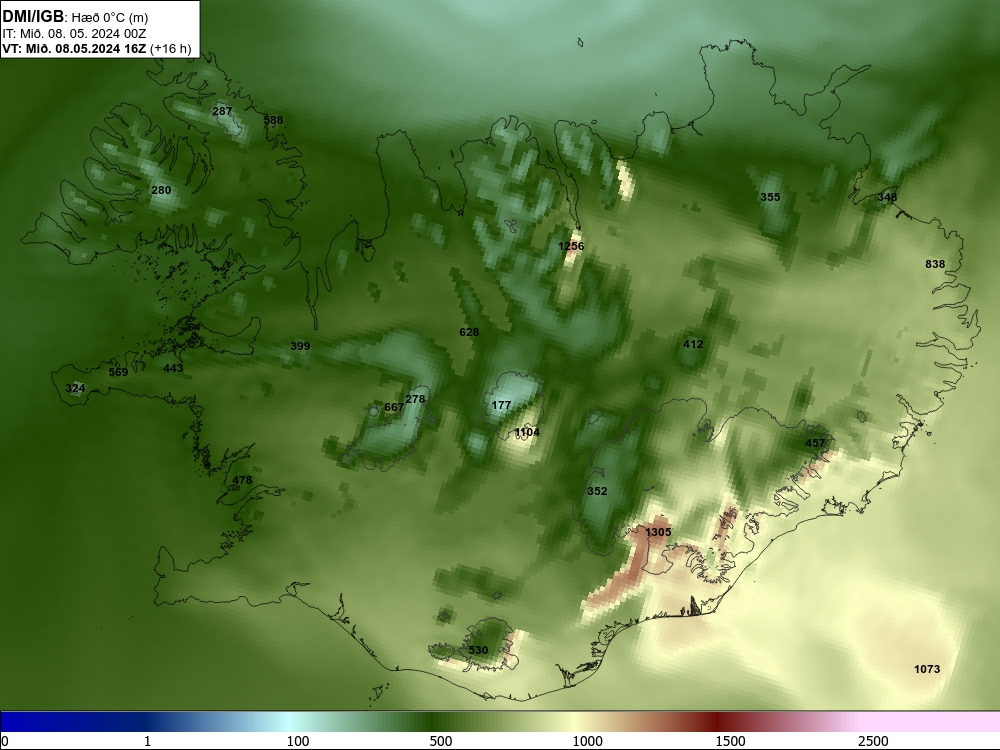This screenshot has width=1000, height=750.
Task: Click the 412 value label
Action: coord(693,344)
